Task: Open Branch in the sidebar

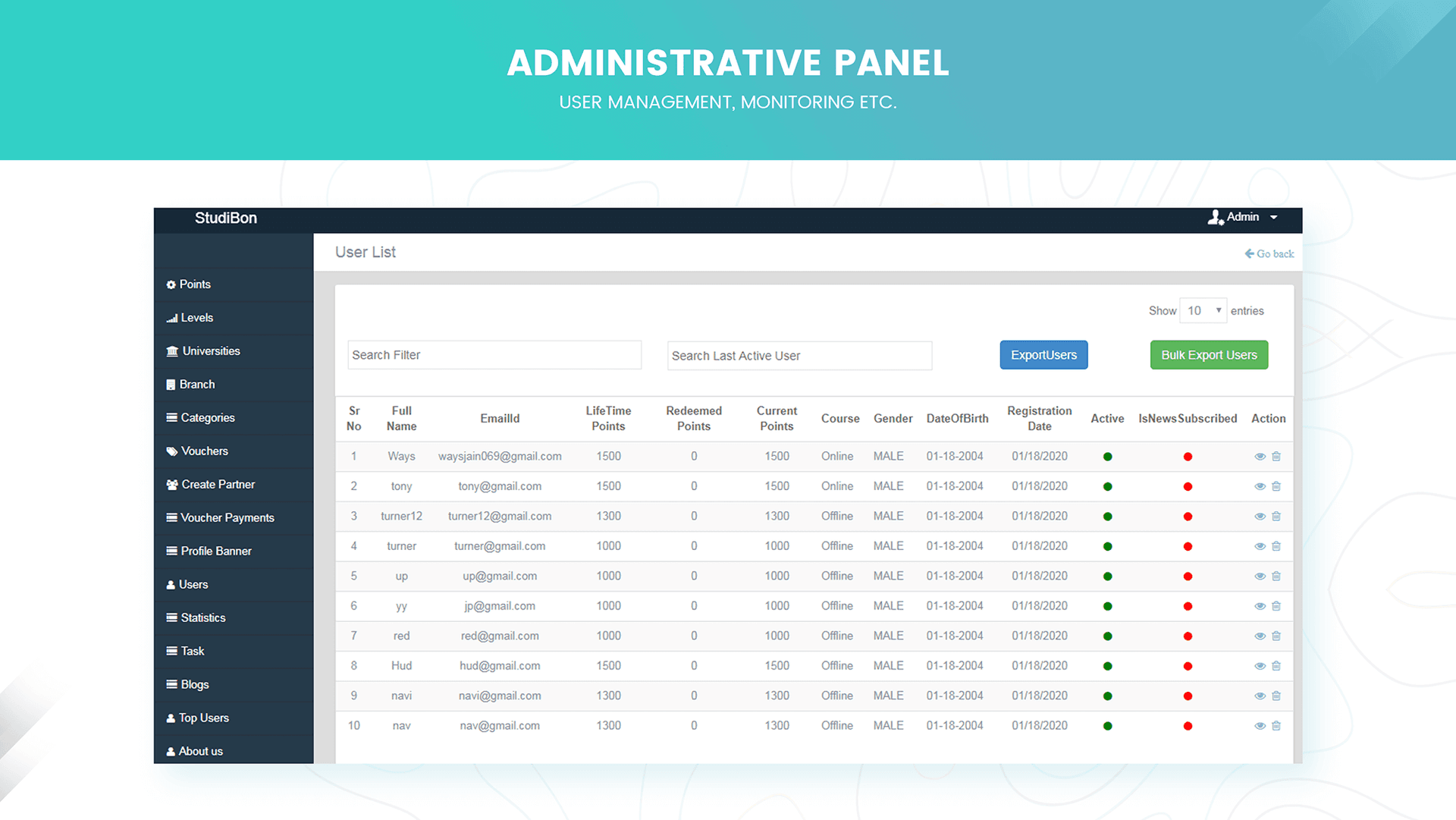Action: pyautogui.click(x=234, y=385)
